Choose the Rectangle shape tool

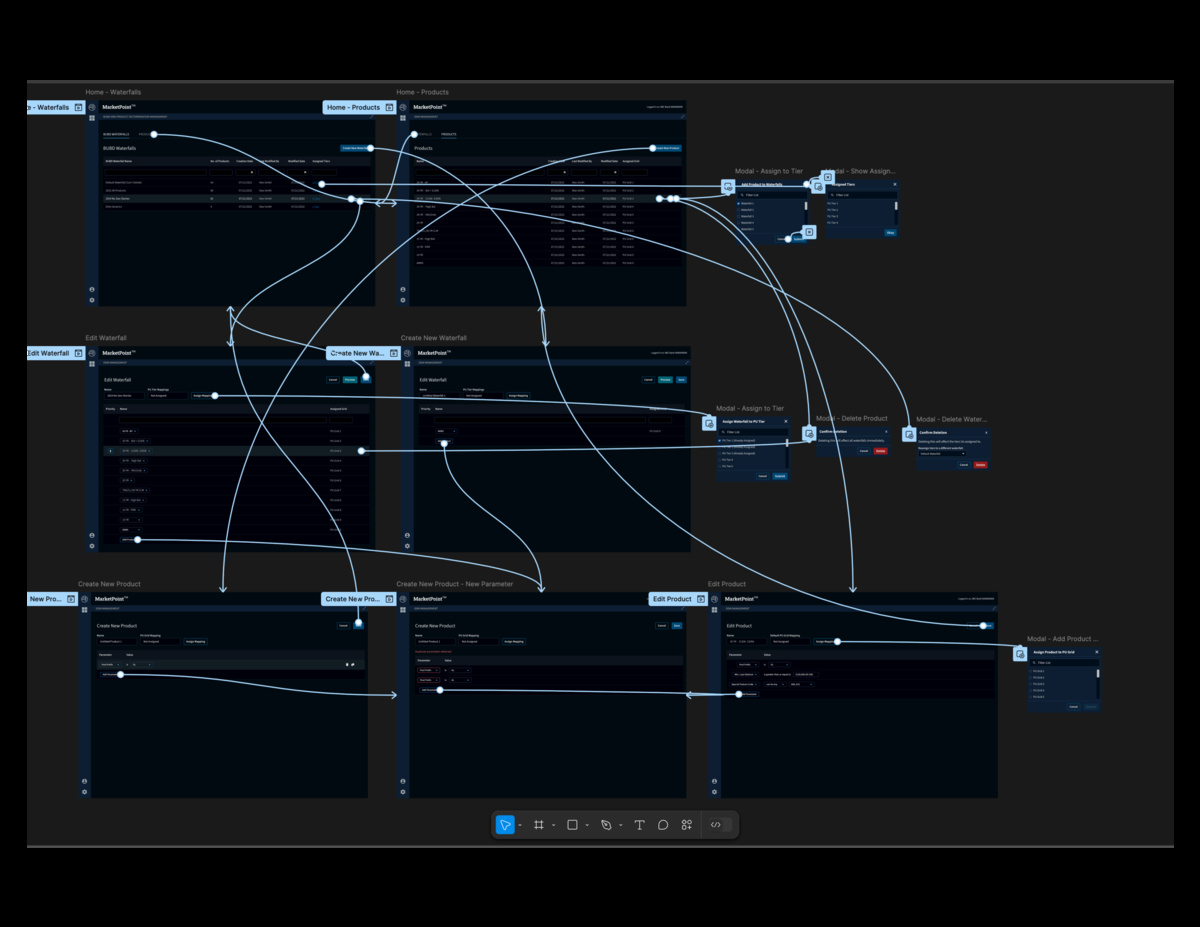[x=572, y=825]
